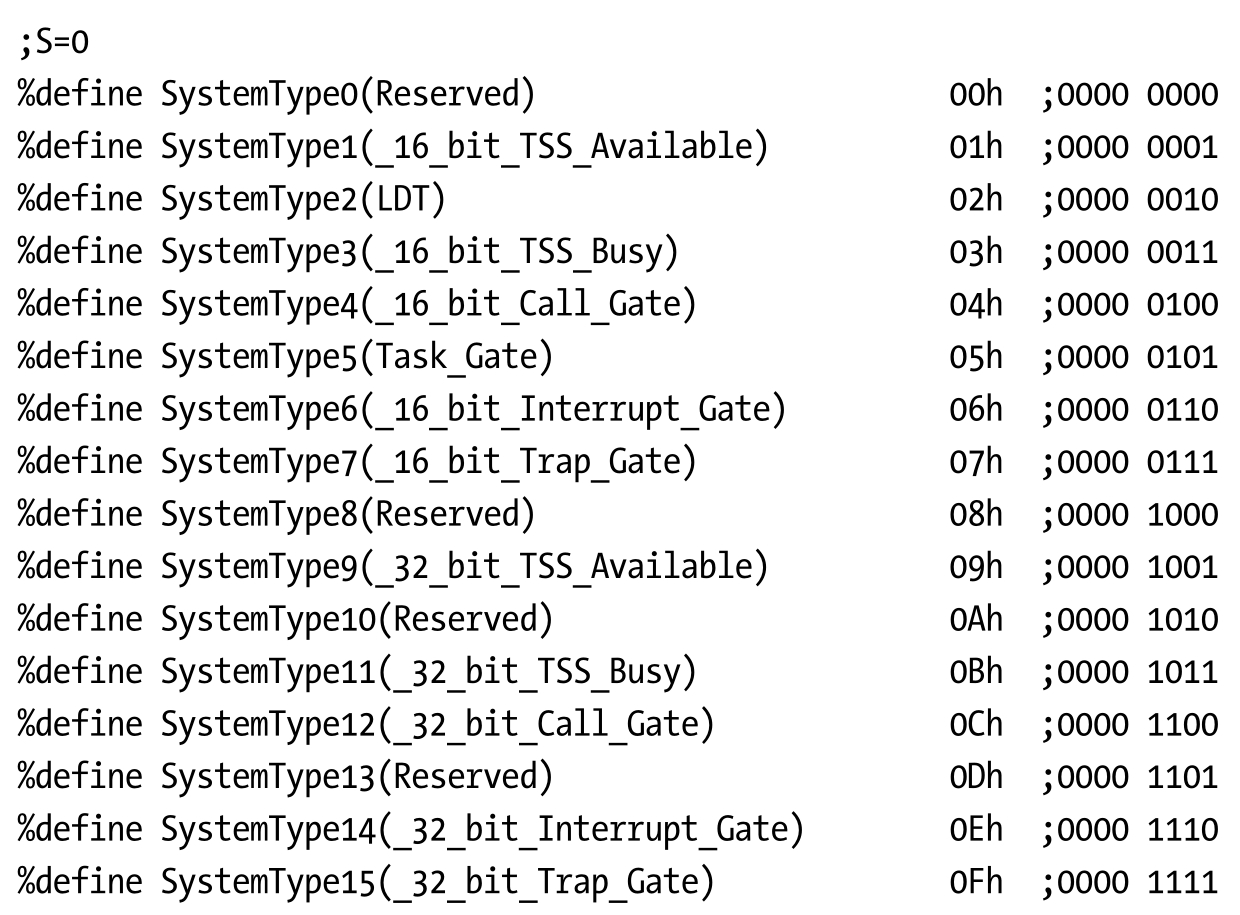Screen dimensions: 1240x915
Task: Click on SystemType6(_16_bit_Interrupt_Gate)
Action: click(x=473, y=409)
